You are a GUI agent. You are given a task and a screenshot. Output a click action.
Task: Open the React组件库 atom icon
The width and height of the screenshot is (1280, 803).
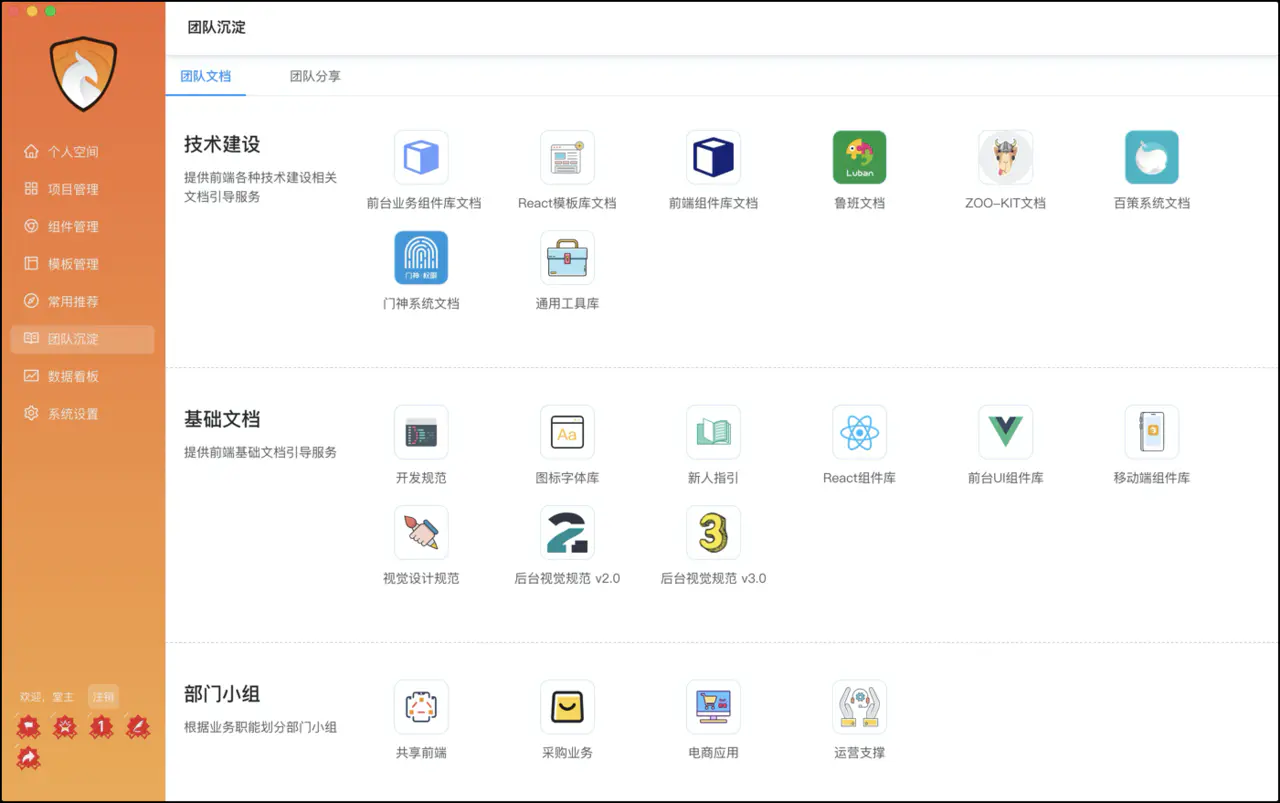[859, 432]
